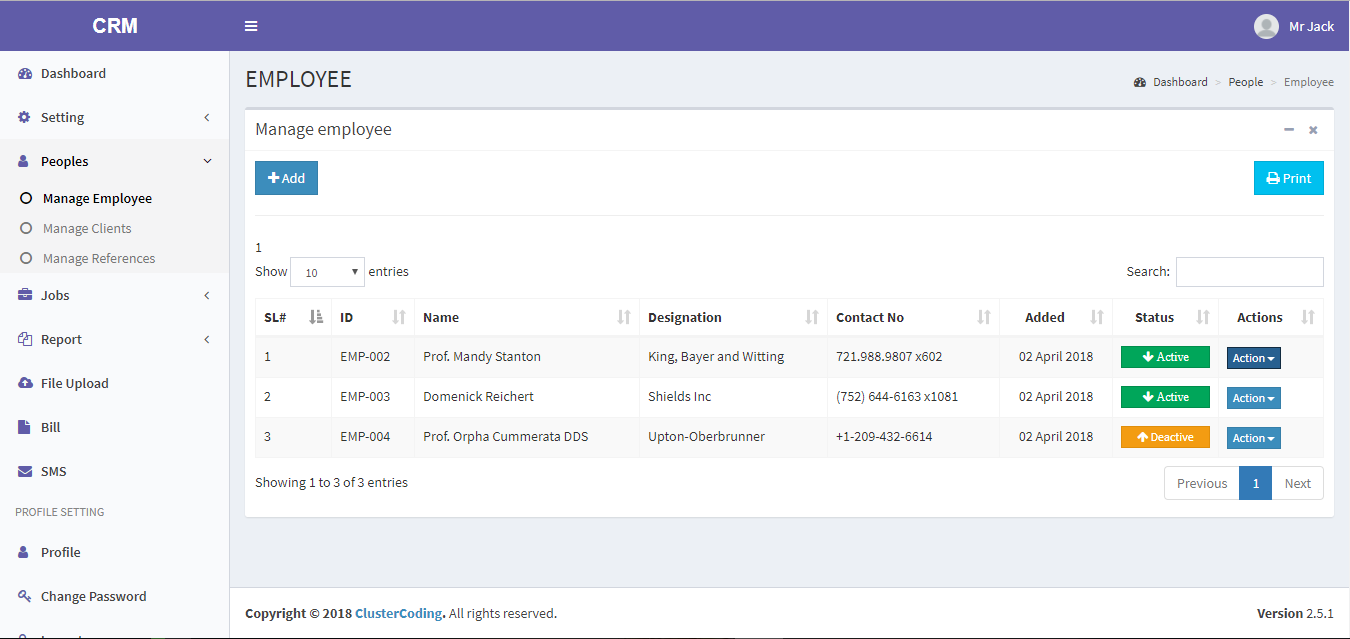Click the Change Password key icon
Screen dimensions: 1350x639
click(25, 597)
